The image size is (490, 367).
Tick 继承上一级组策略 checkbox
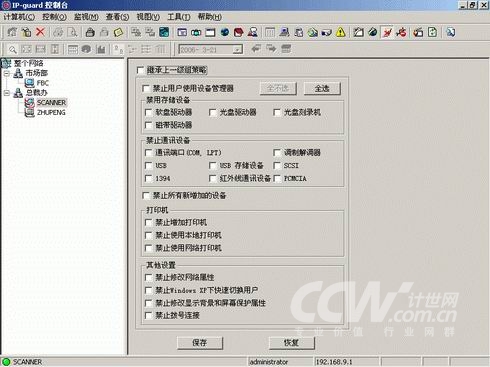(140, 70)
